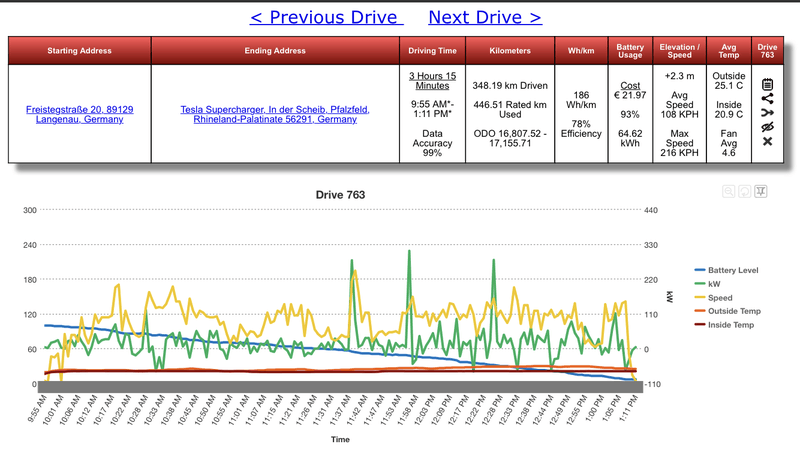Open the drive notes notepad icon
The width and height of the screenshot is (800, 450).
click(767, 84)
